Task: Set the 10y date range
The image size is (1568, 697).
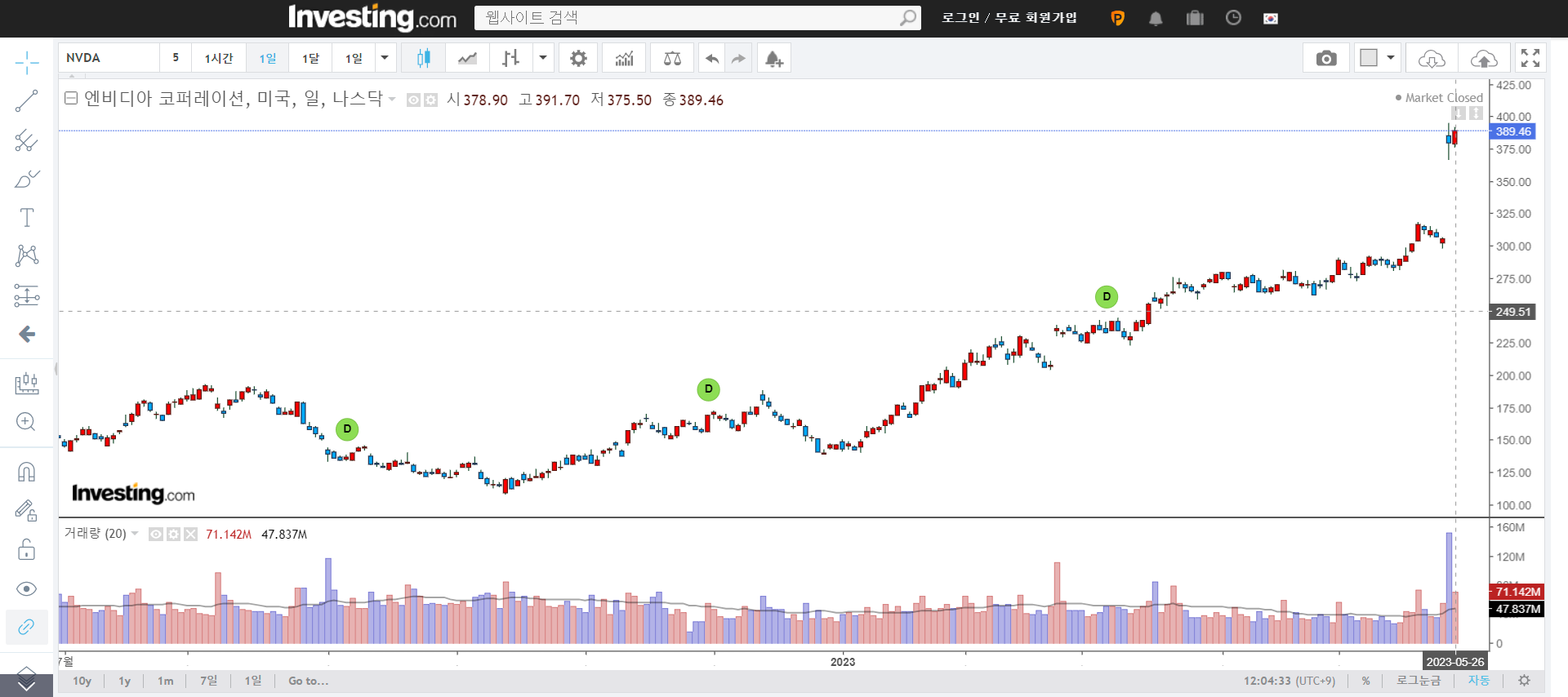Action: [x=82, y=681]
